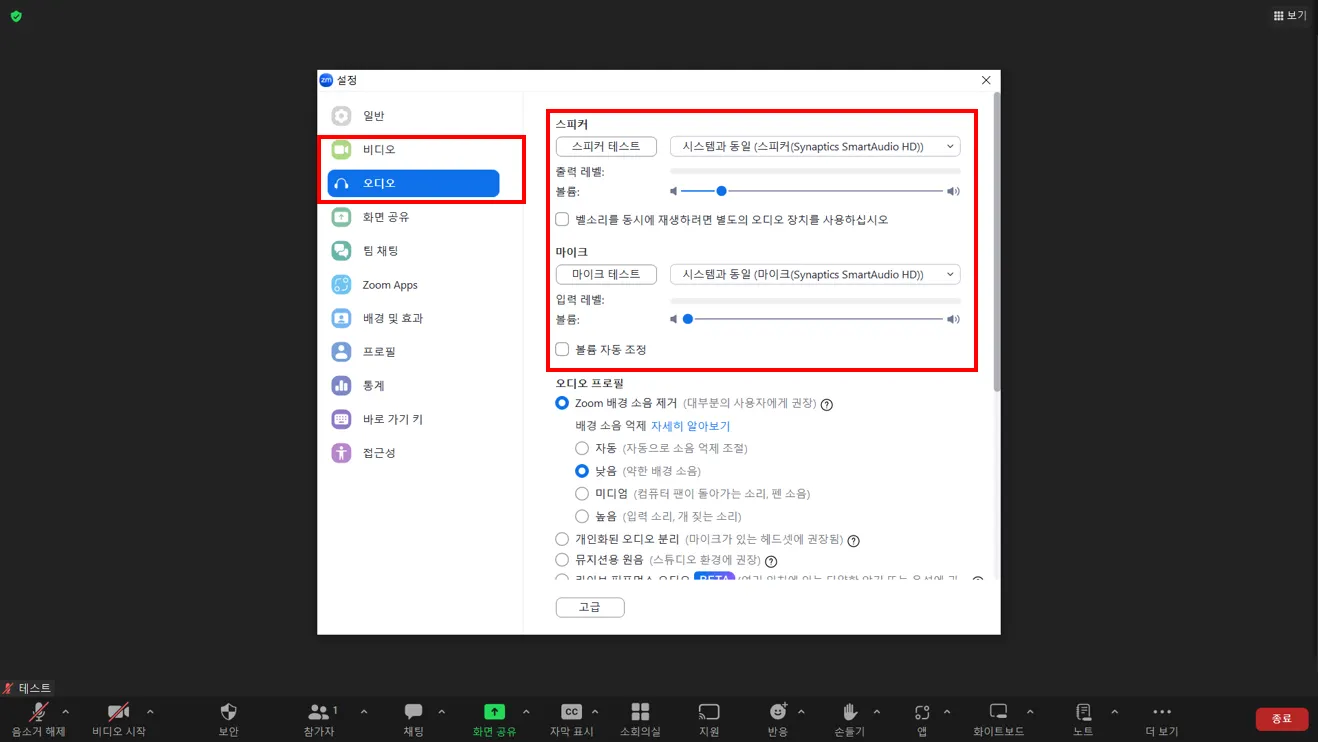Click the green encryption shield icon
The width and height of the screenshot is (1318, 742).
(x=16, y=16)
